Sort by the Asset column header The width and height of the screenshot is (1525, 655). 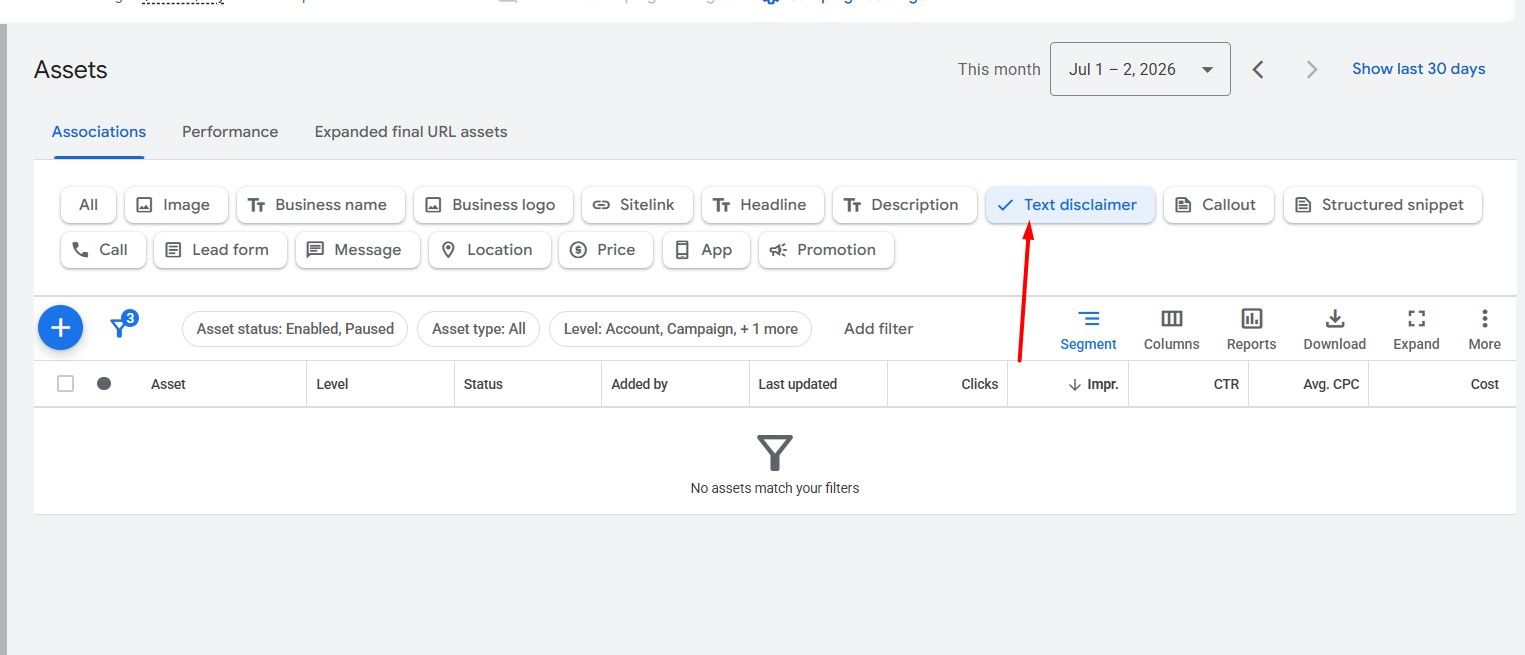click(x=168, y=384)
